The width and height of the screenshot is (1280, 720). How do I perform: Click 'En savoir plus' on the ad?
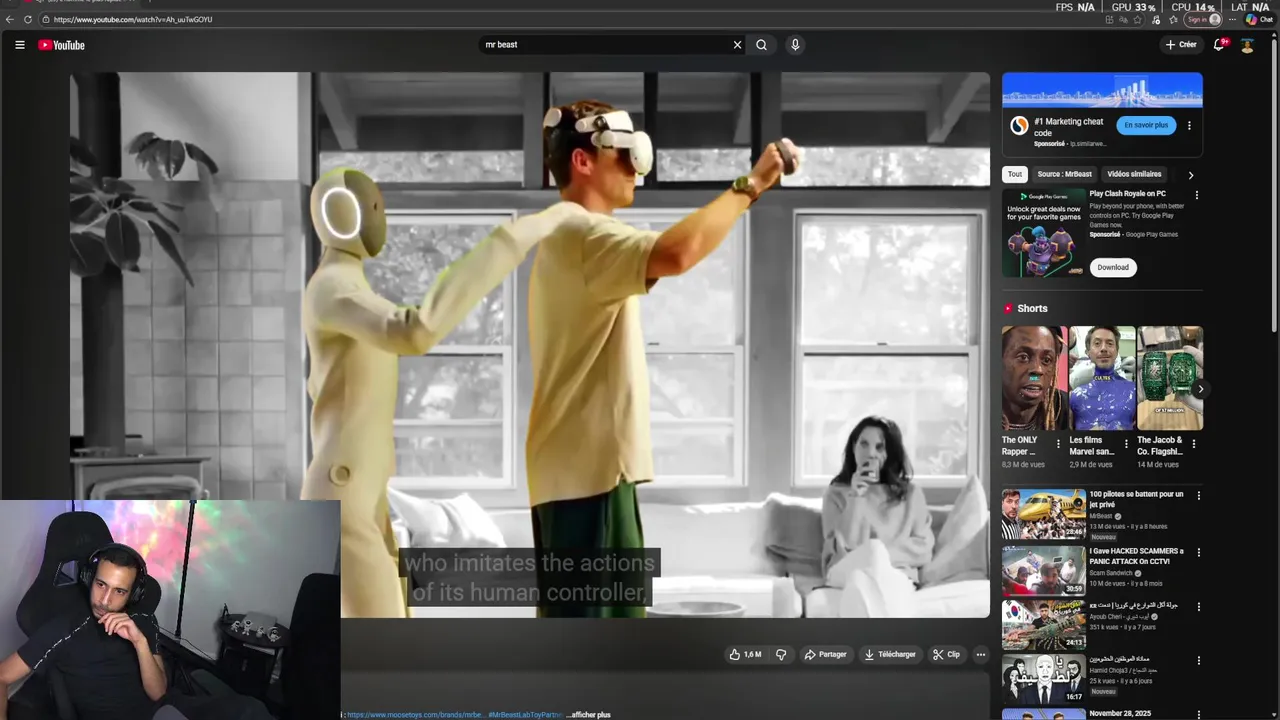pos(1146,125)
